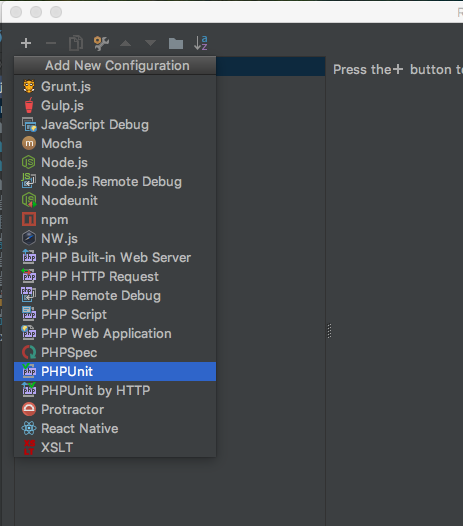Select PHPUnit from the configuration list
This screenshot has height=526, width=463.
(x=115, y=371)
